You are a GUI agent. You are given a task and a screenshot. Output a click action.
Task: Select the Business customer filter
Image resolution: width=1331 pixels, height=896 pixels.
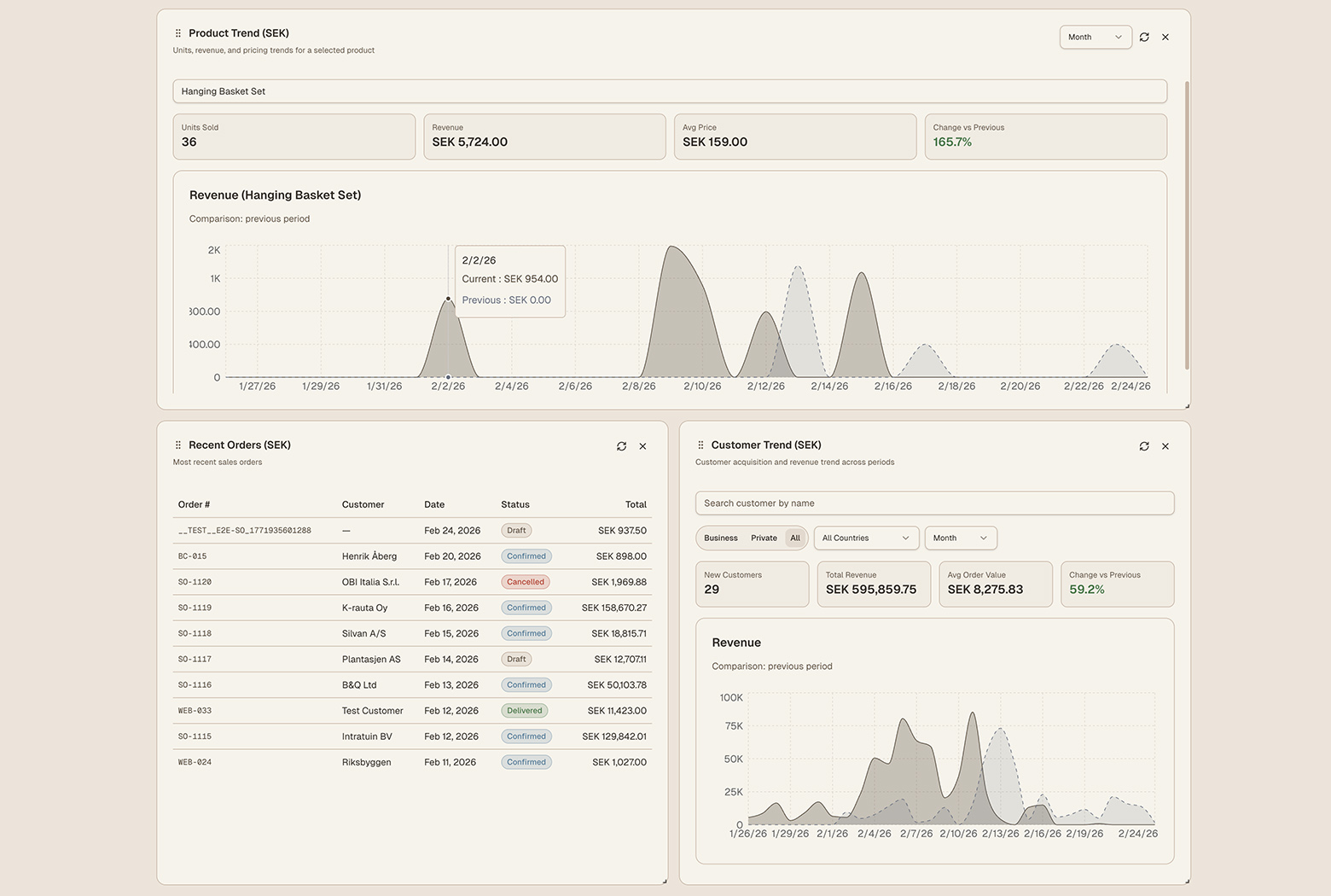(x=719, y=538)
